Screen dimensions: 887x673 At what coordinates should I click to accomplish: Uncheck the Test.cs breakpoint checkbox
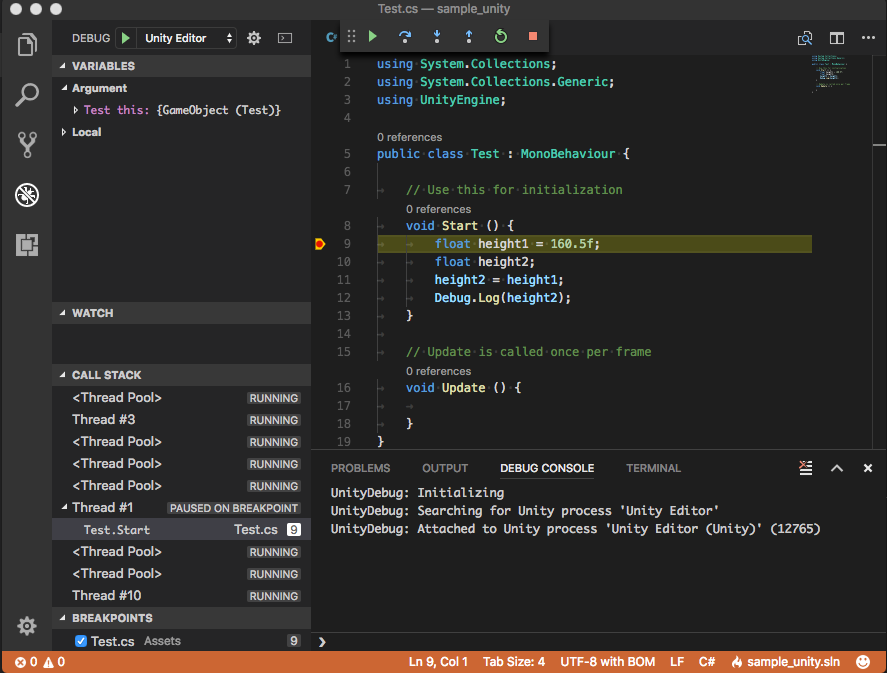click(82, 641)
